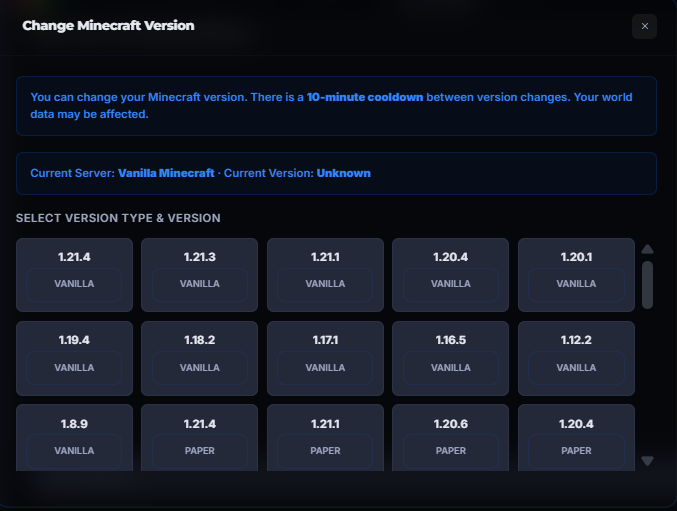Click the scroll down arrow in version list
The width and height of the screenshot is (677, 511).
[x=647, y=460]
